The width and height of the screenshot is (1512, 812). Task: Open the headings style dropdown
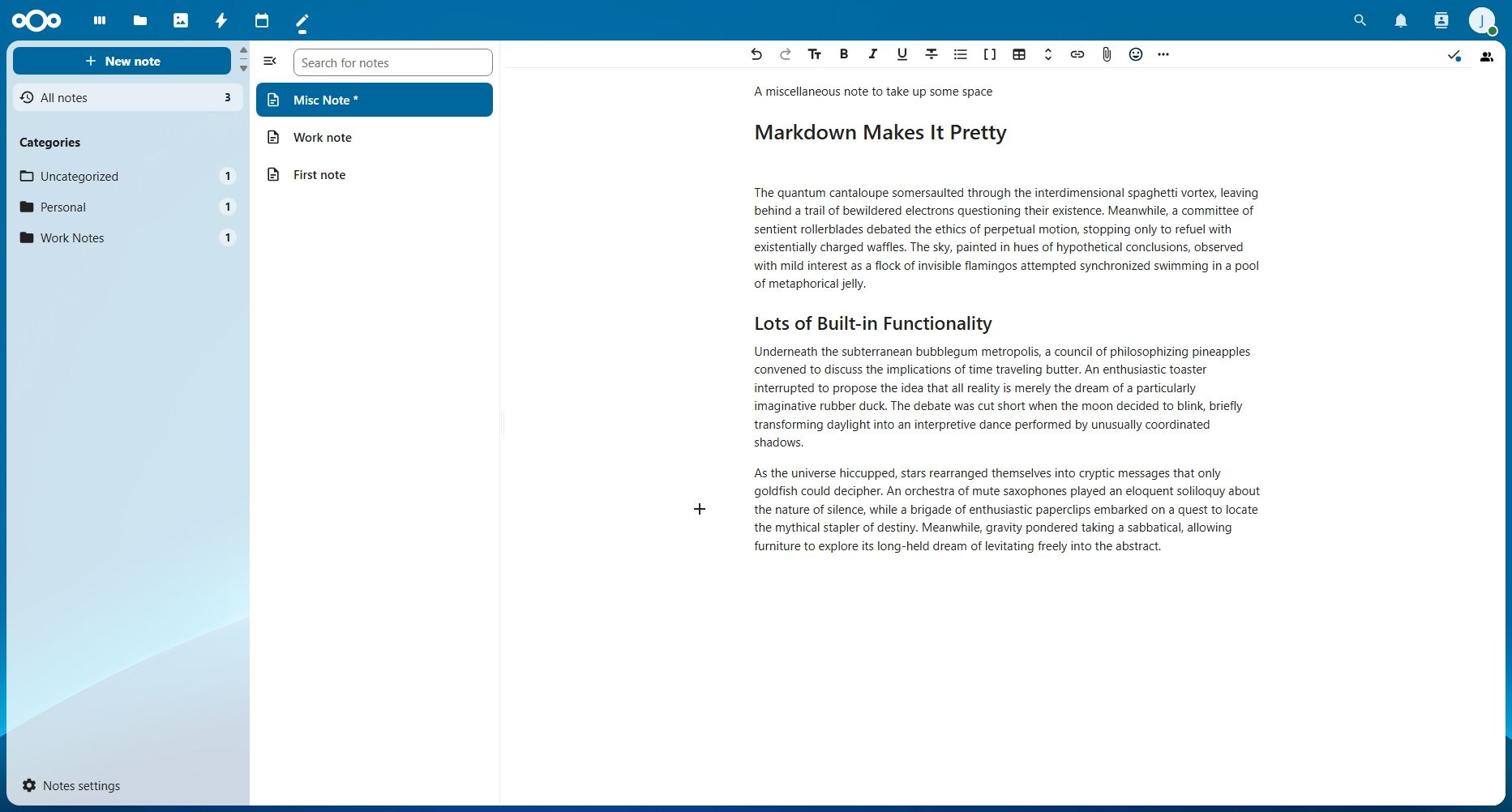(814, 54)
